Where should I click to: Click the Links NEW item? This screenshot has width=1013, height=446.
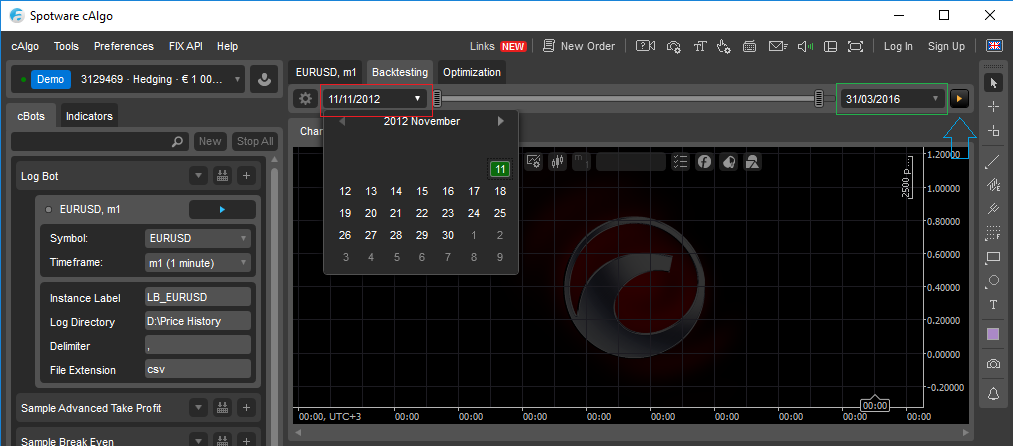(497, 46)
